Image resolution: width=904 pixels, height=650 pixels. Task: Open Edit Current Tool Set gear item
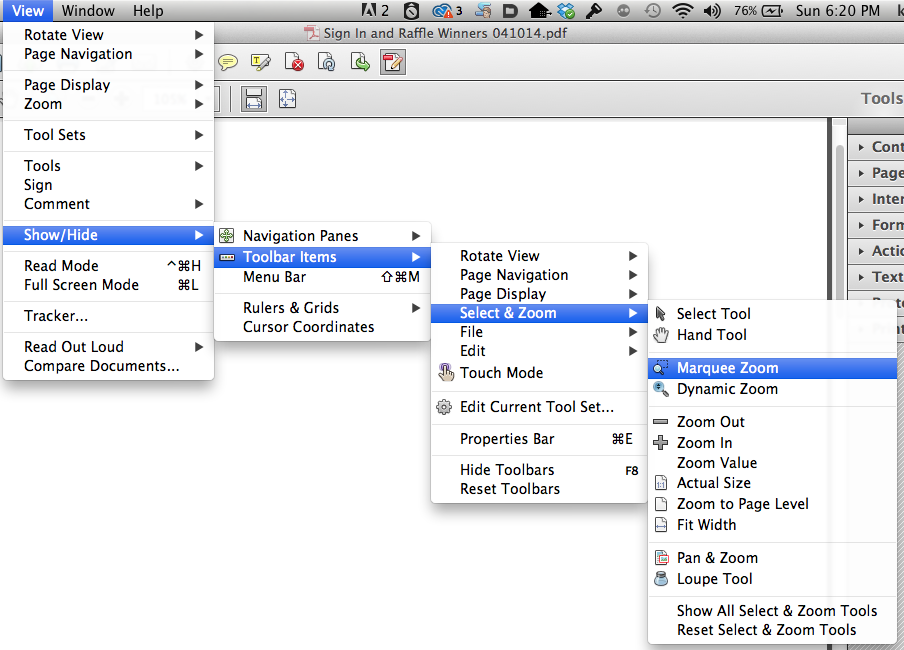click(539, 407)
